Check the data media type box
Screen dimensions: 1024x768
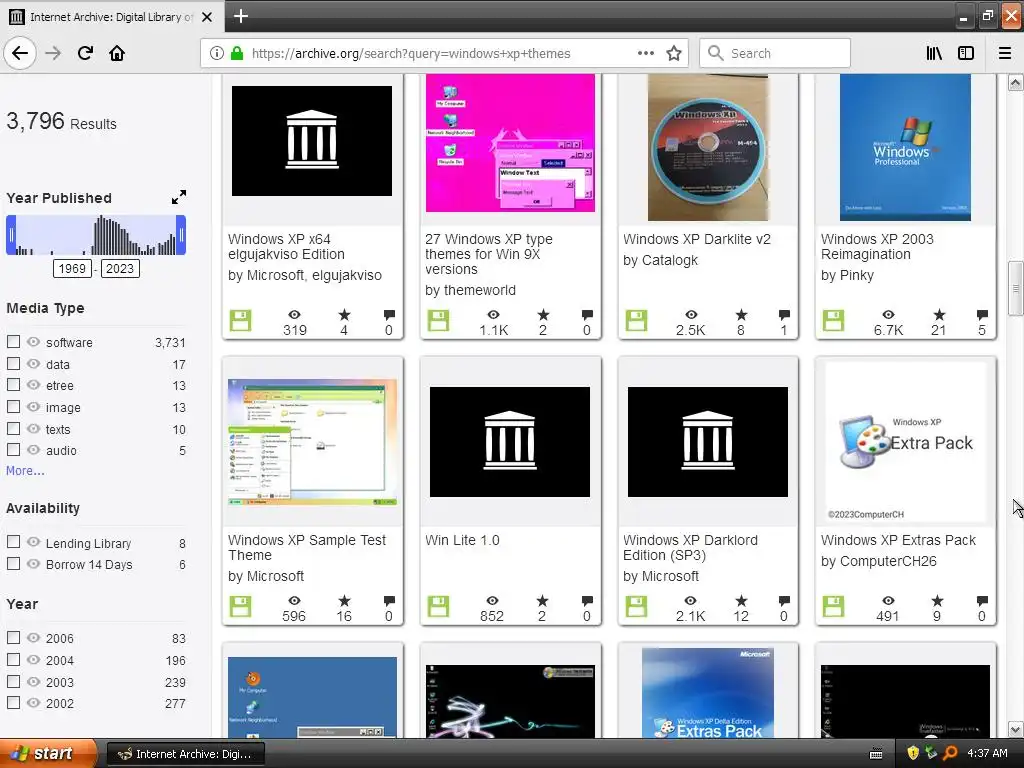(x=13, y=363)
